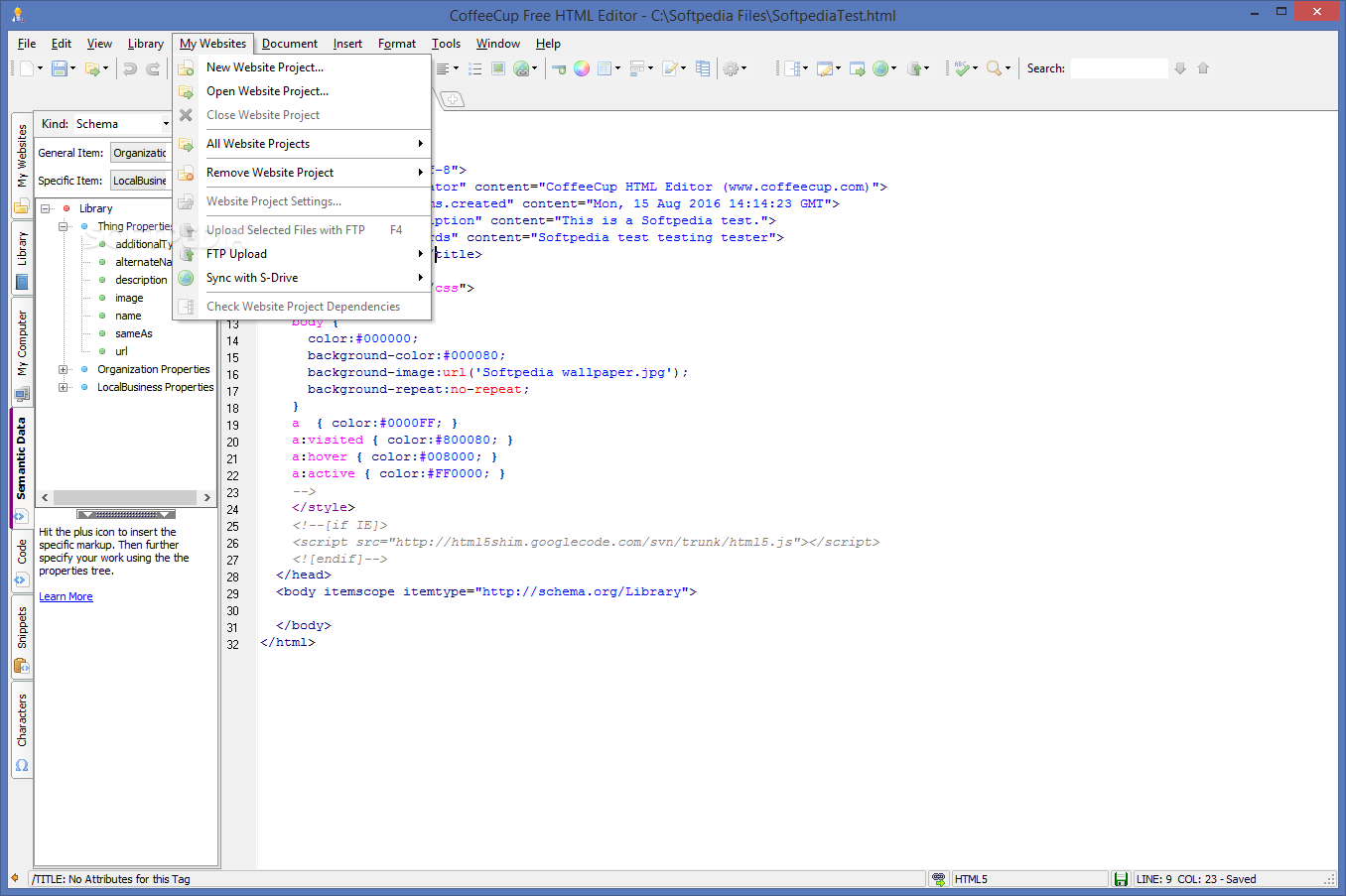Select New Website Project menu entry
The height and width of the screenshot is (896, 1346).
click(x=302, y=67)
